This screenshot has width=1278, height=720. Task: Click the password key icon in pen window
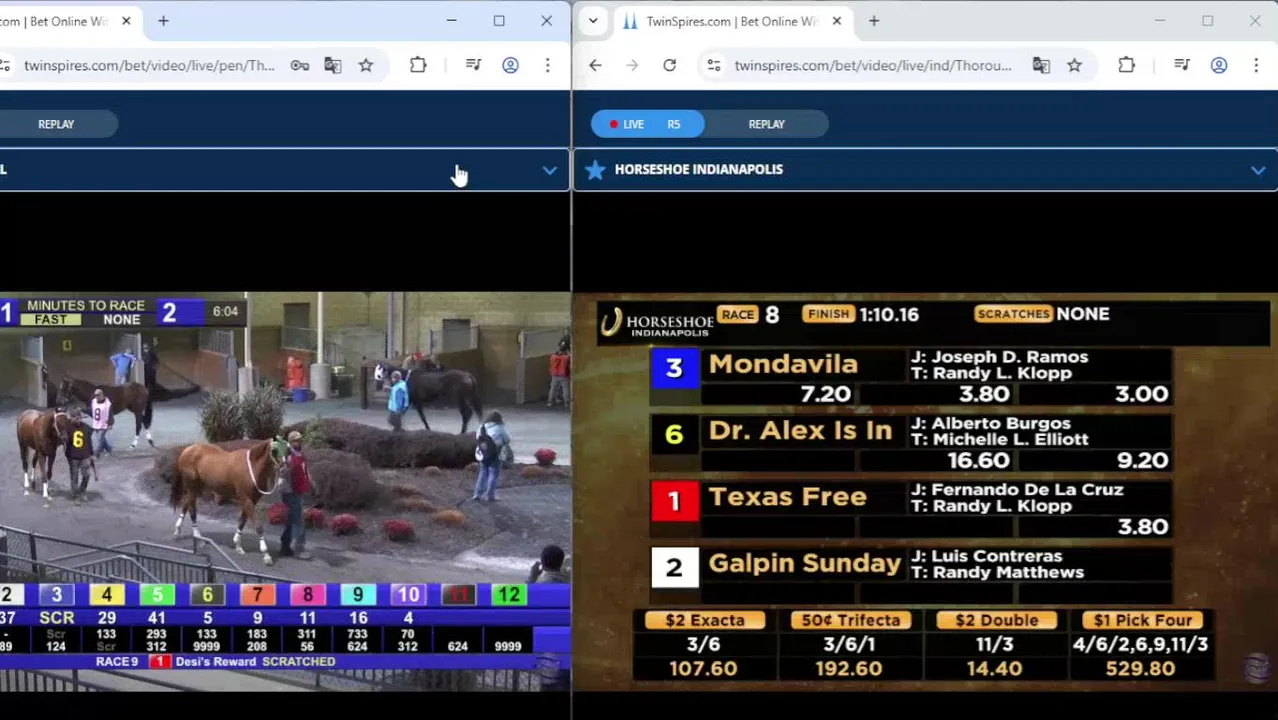click(299, 66)
